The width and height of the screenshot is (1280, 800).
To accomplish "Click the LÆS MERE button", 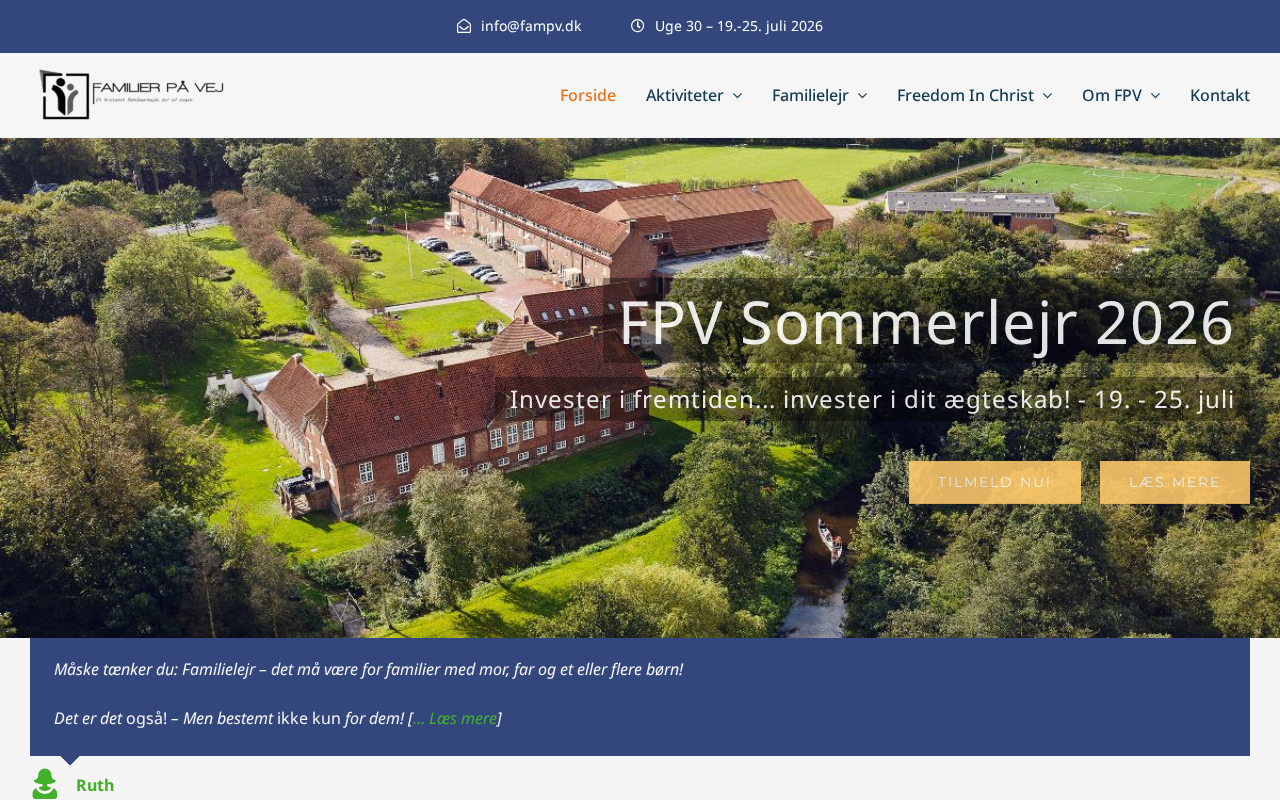I will point(1175,482).
